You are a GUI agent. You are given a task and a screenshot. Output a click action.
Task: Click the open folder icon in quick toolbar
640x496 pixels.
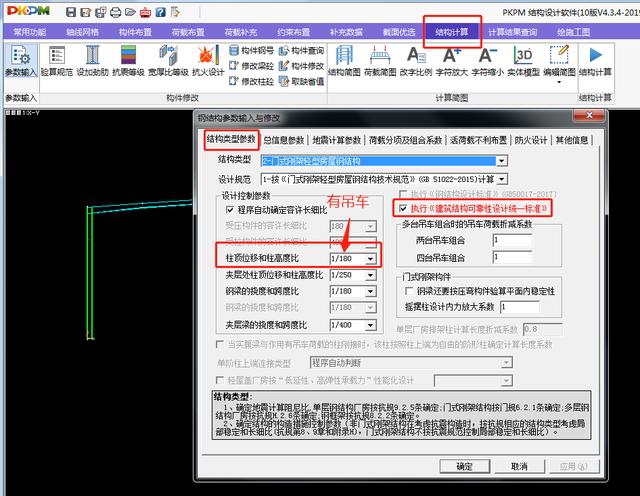[x=130, y=12]
